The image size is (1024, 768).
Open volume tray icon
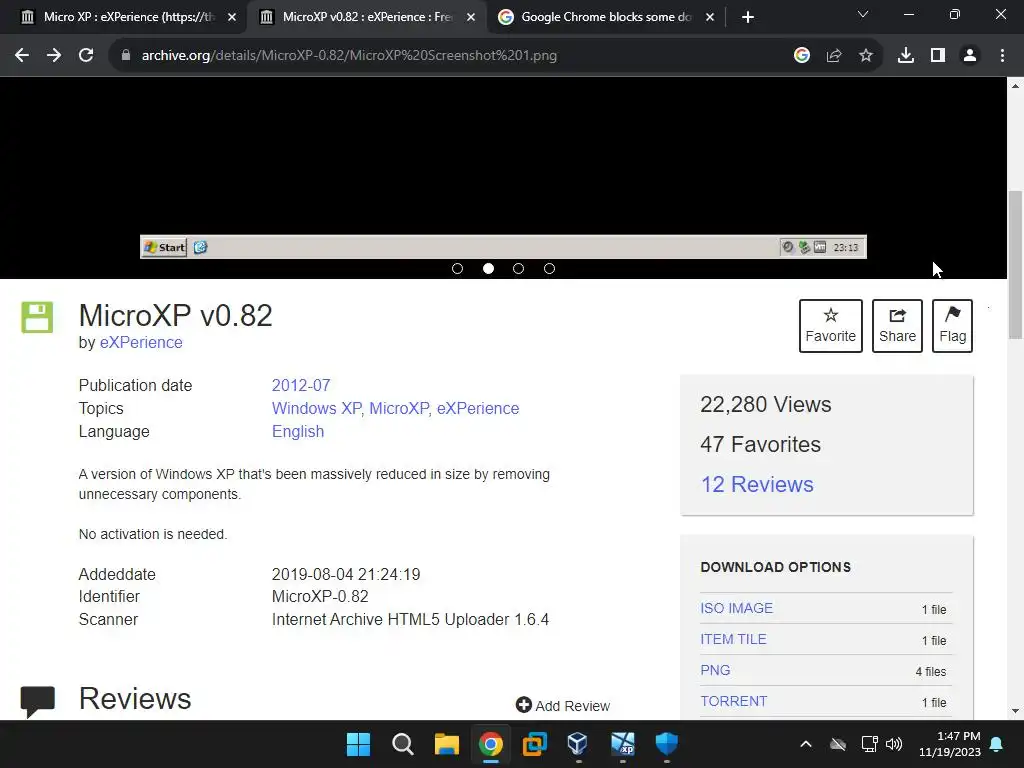coord(894,744)
